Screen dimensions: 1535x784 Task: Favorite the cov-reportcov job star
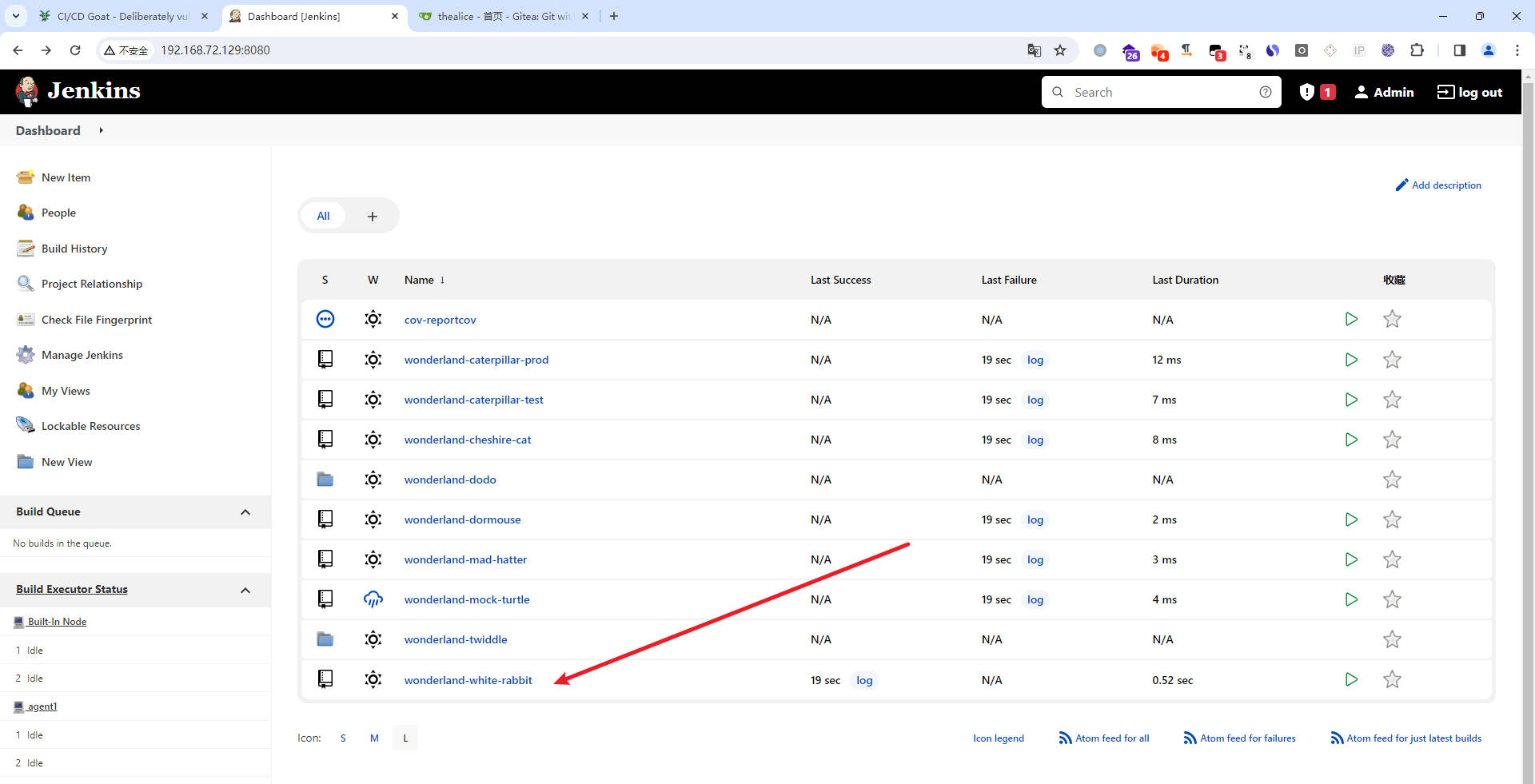pos(1392,319)
